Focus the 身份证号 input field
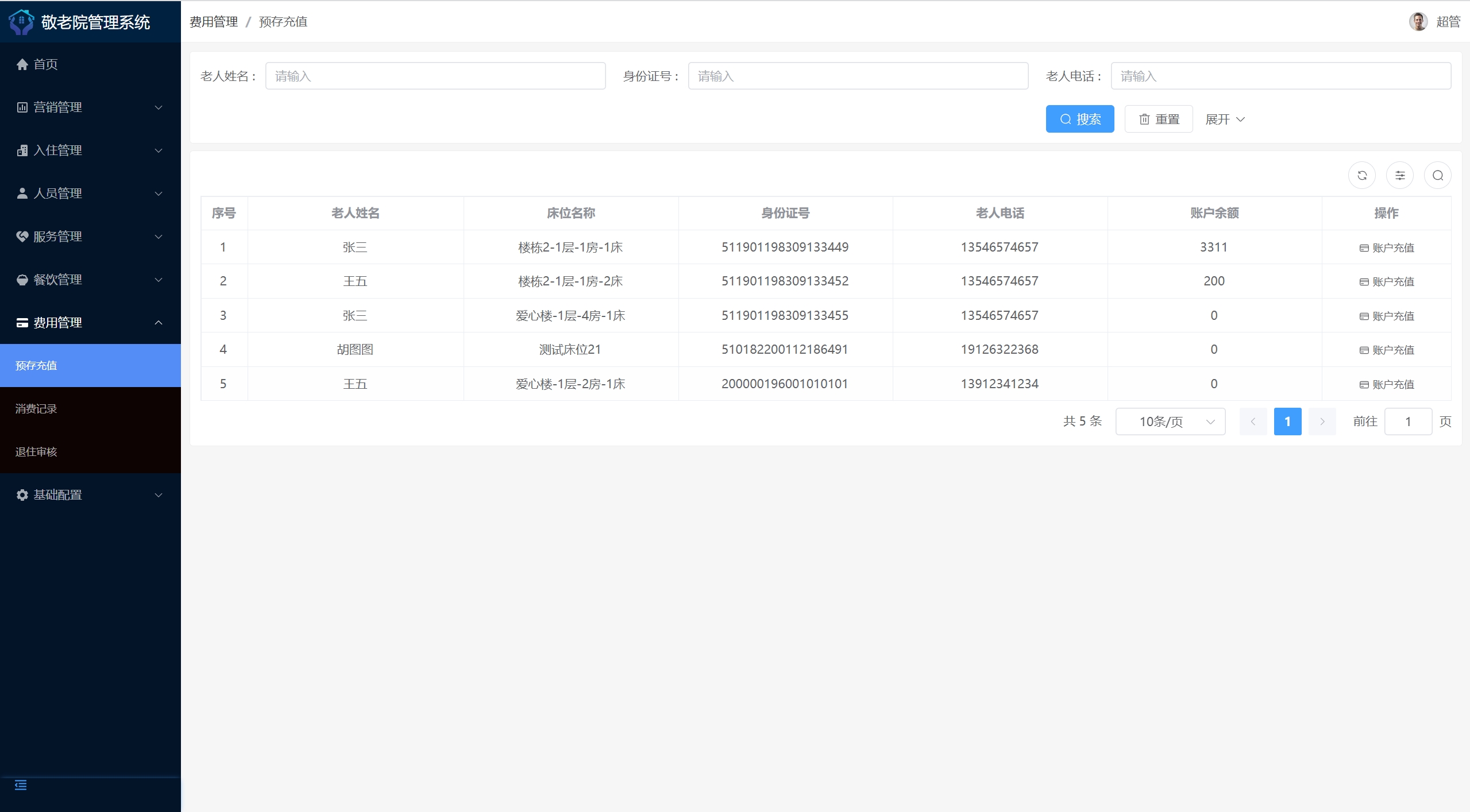 (x=858, y=76)
